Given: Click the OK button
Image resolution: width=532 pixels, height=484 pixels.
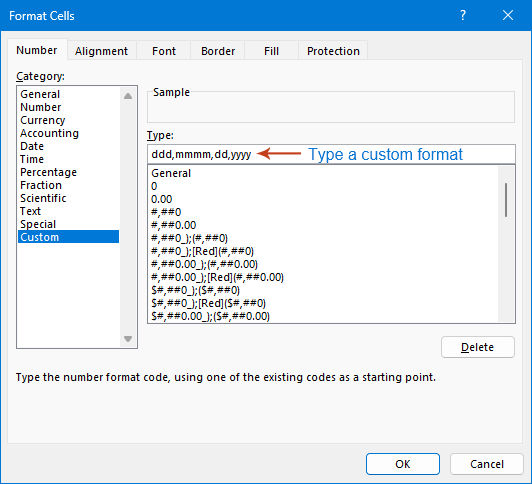Looking at the screenshot, I should tap(403, 464).
